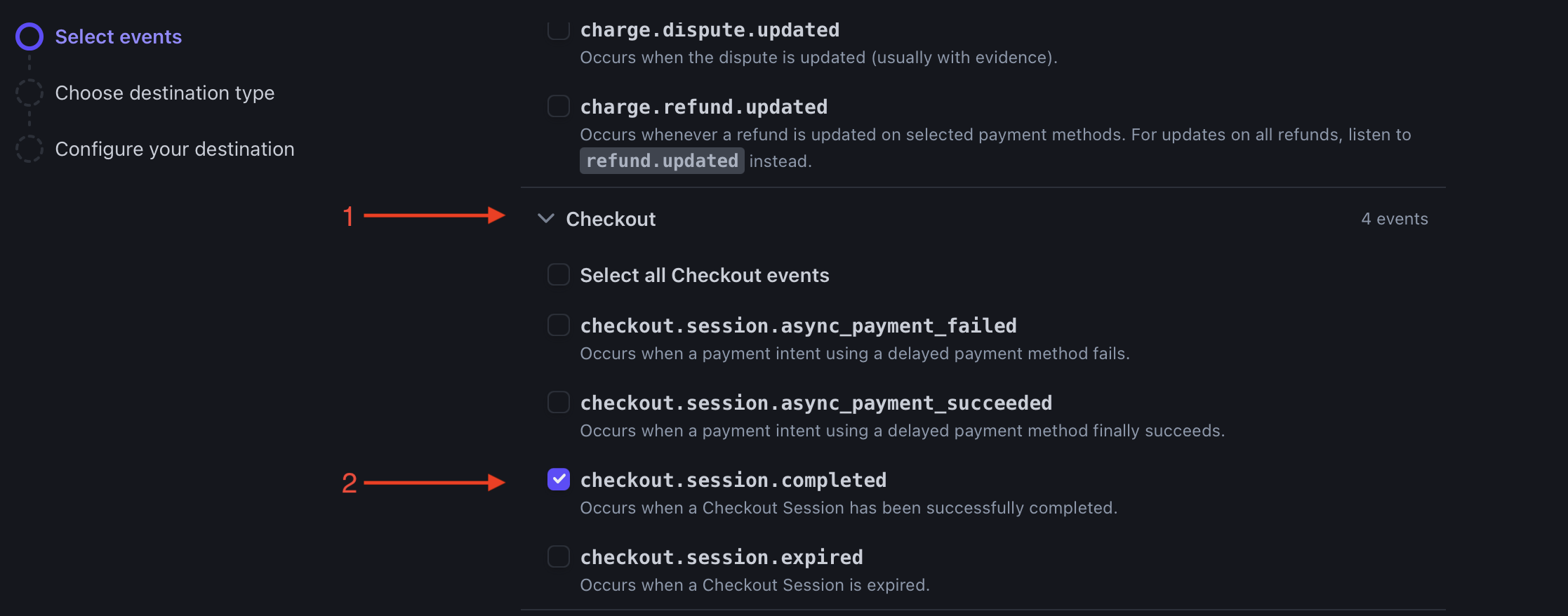Check the charge.dispute.updated checkbox
The width and height of the screenshot is (1568, 616).
(x=559, y=29)
